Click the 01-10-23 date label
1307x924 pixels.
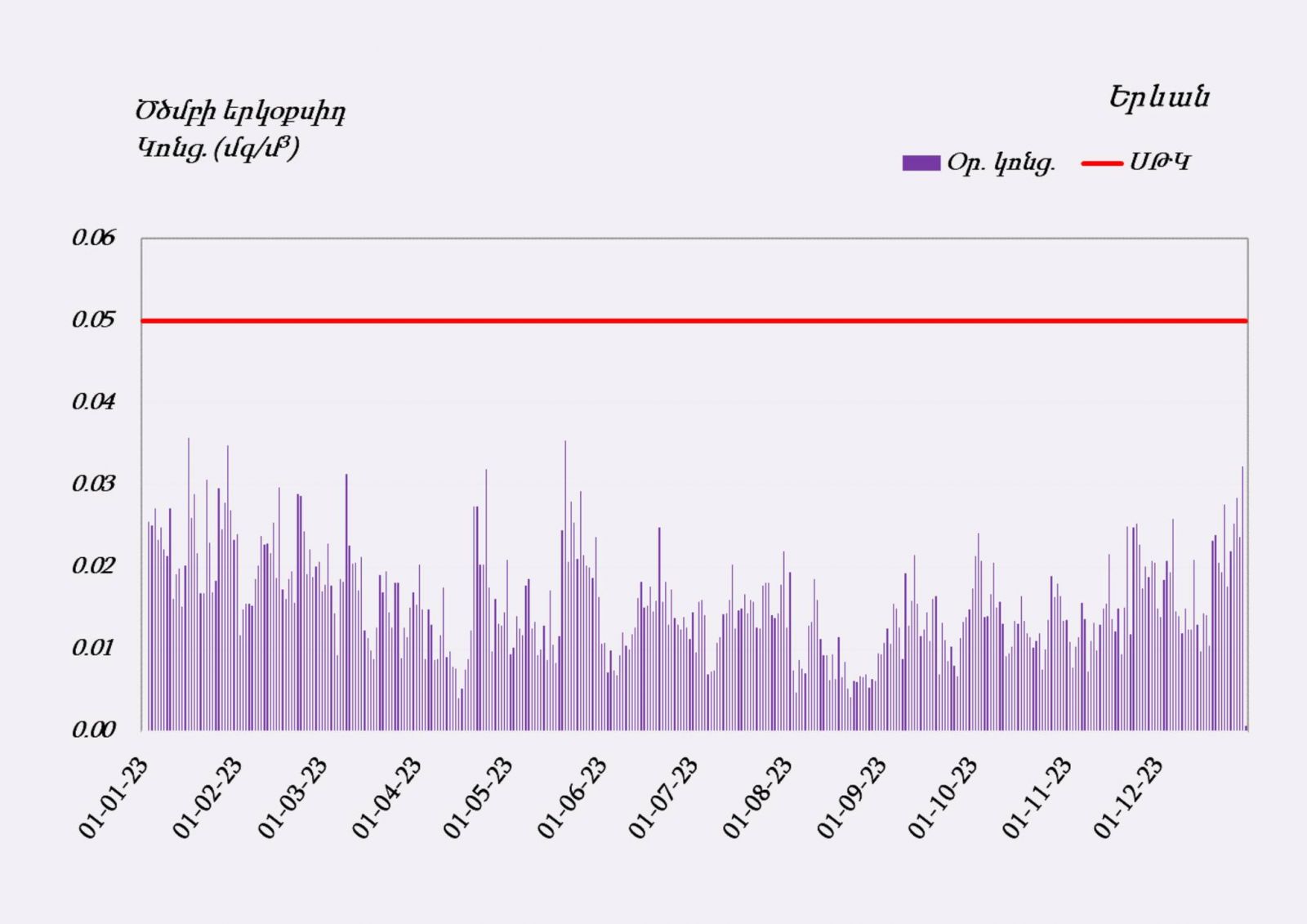point(943,797)
